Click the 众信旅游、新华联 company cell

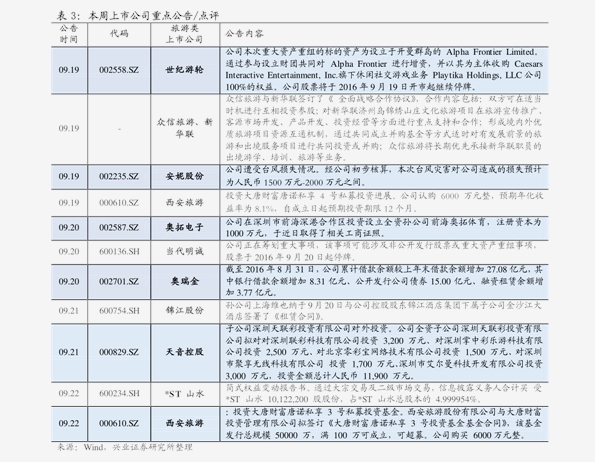(x=184, y=128)
